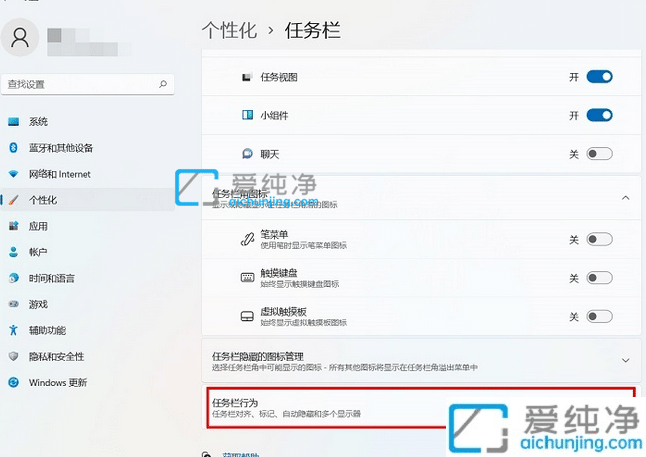Click the 虚拟触摸板 touchpad icon

click(x=247, y=316)
